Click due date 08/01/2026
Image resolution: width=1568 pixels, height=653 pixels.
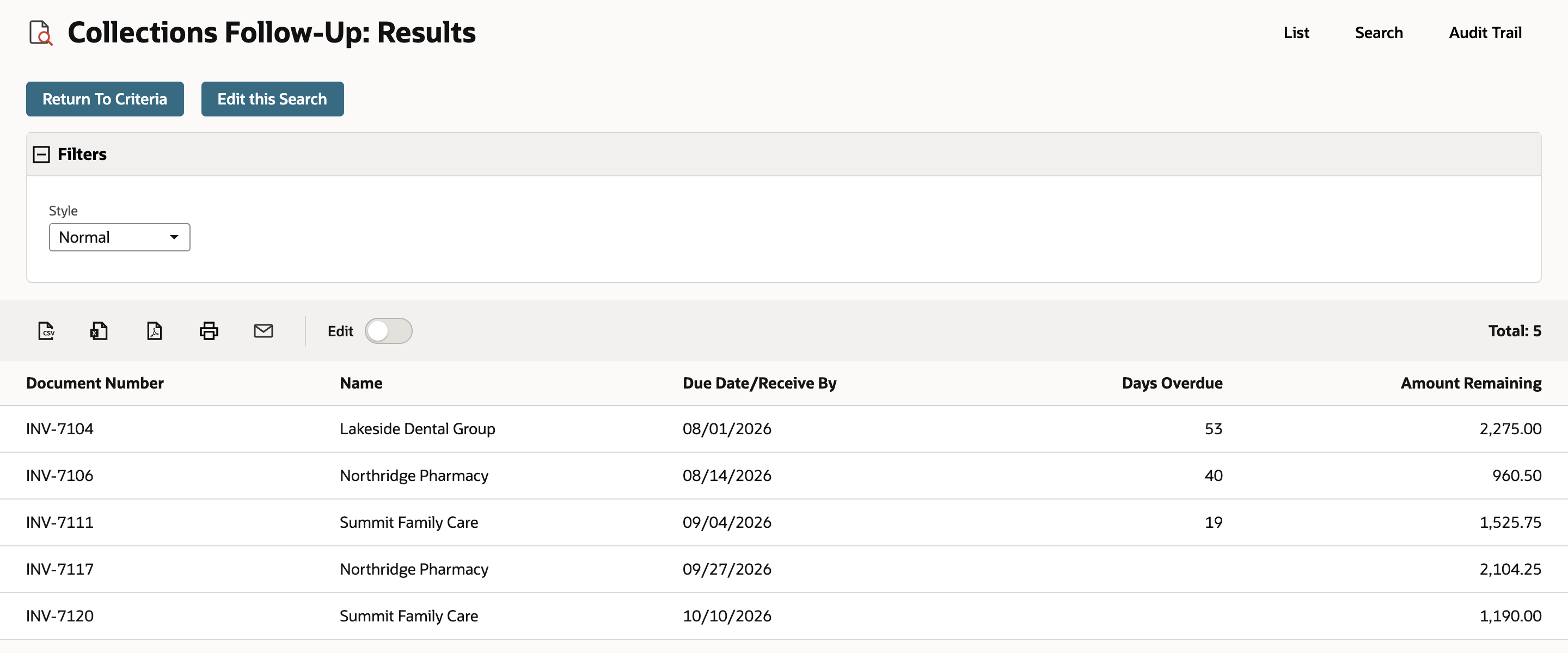tap(727, 428)
